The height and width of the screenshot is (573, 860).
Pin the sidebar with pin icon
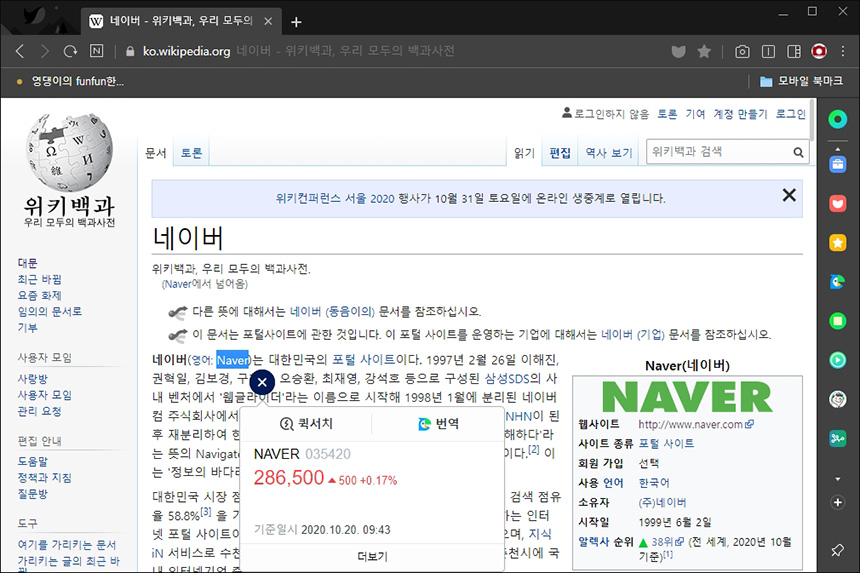point(838,549)
